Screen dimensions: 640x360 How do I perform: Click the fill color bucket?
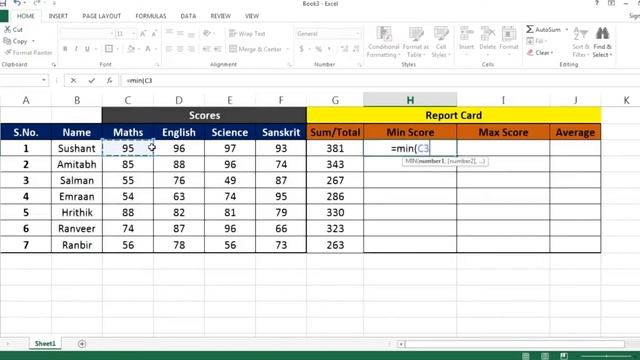point(131,49)
